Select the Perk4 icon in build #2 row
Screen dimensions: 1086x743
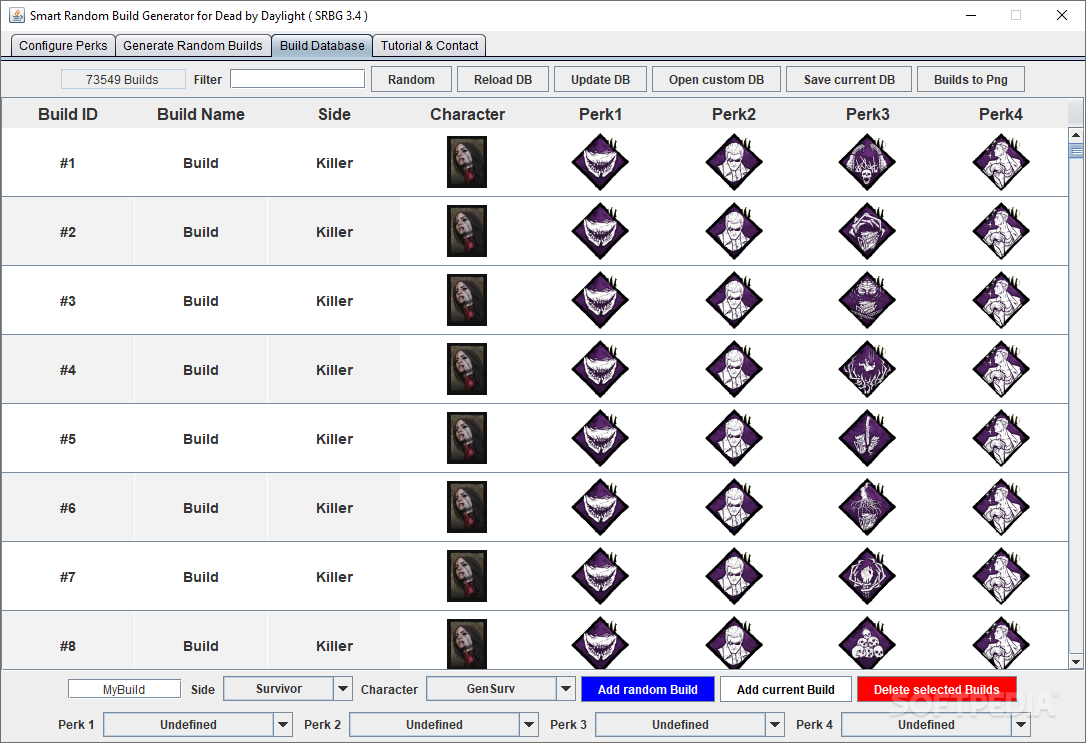1001,231
